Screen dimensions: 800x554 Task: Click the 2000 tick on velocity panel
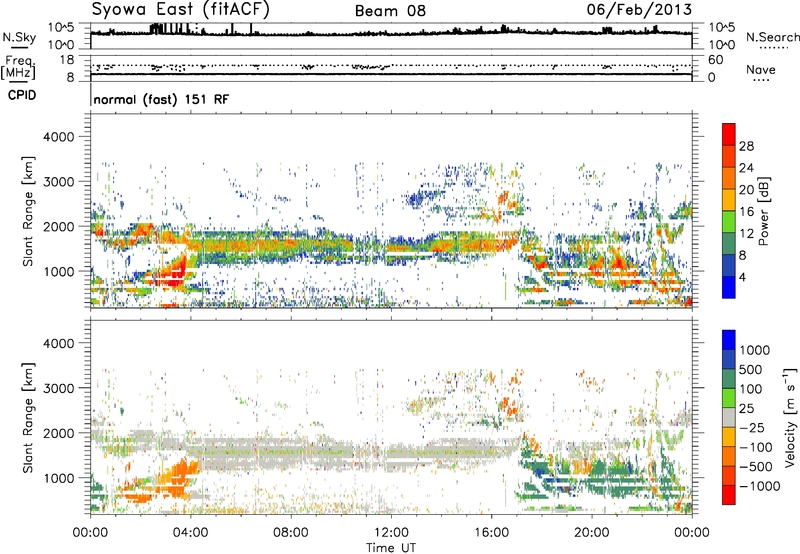58,433
